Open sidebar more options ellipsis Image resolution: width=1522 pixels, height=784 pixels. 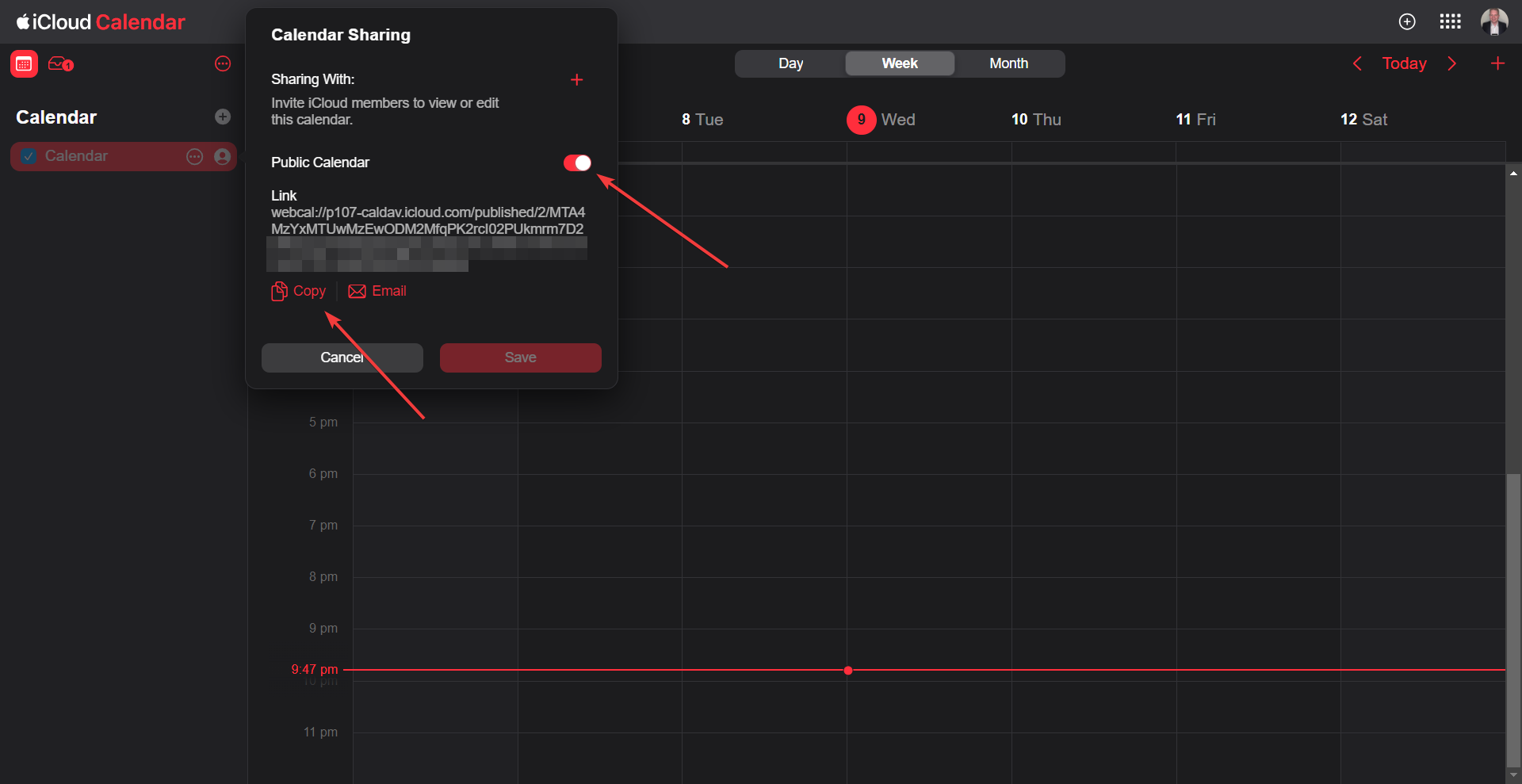(x=223, y=64)
